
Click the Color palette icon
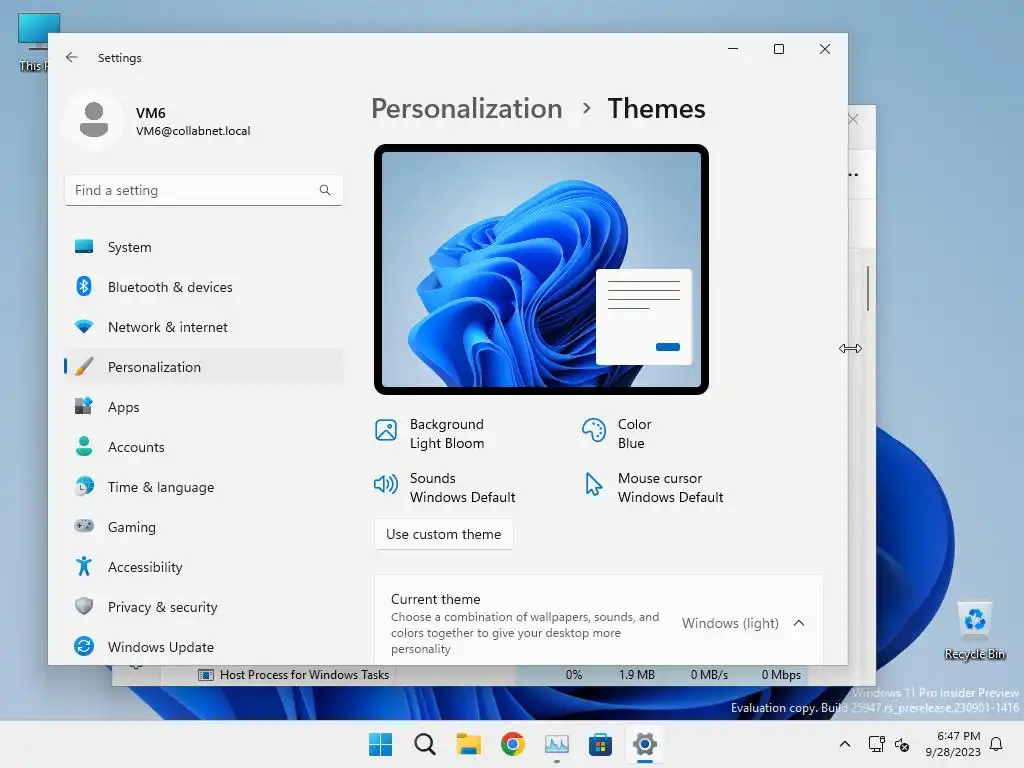click(x=594, y=430)
